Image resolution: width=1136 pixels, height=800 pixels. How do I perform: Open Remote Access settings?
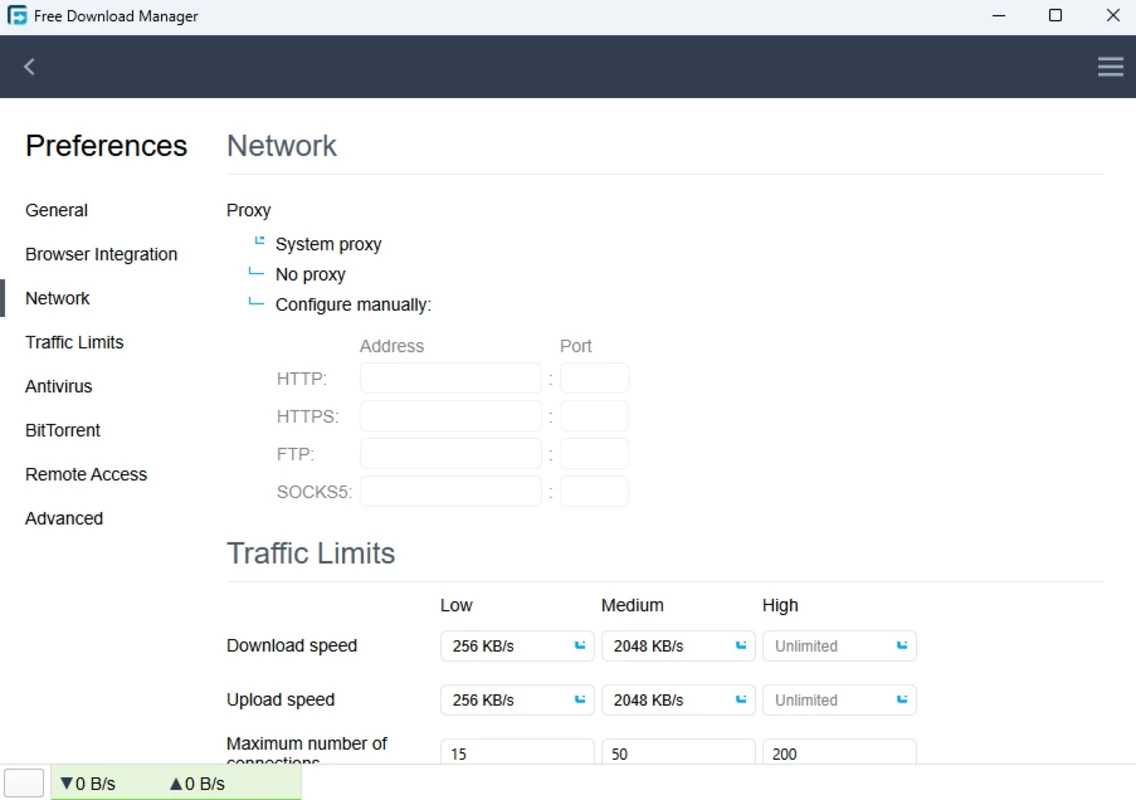[x=86, y=474]
